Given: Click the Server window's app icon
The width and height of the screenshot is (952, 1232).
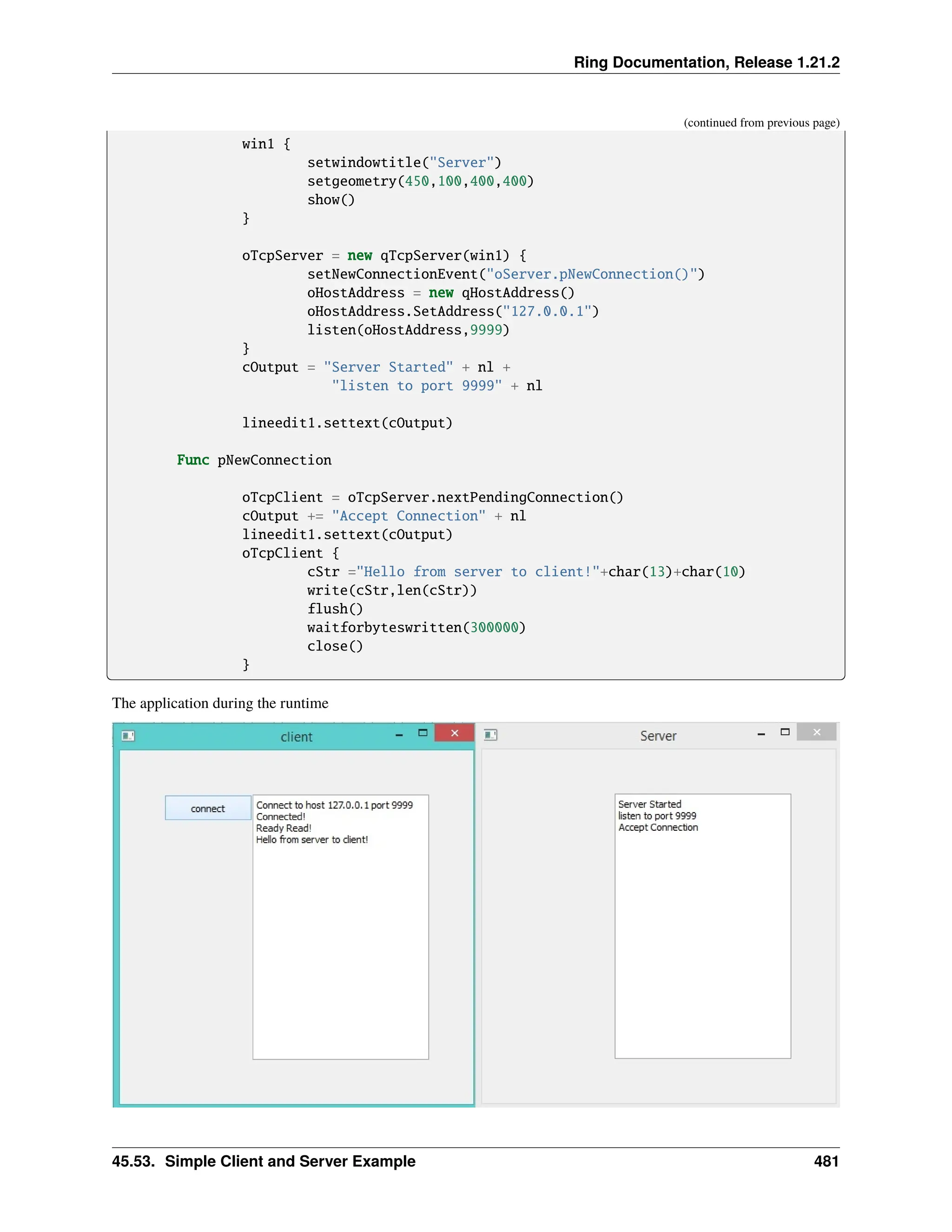Looking at the screenshot, I should coord(491,735).
